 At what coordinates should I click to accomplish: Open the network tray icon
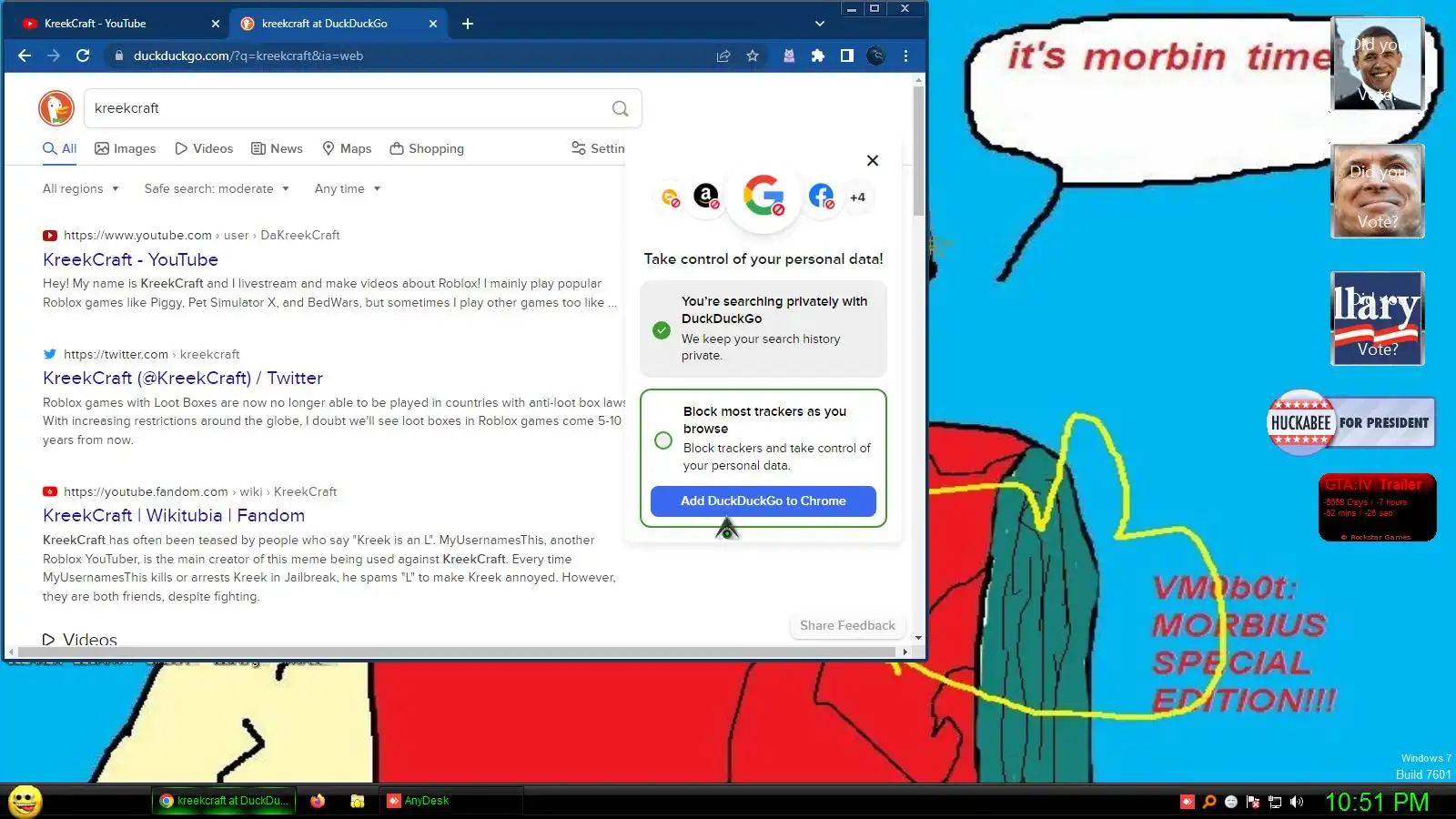(x=1275, y=802)
